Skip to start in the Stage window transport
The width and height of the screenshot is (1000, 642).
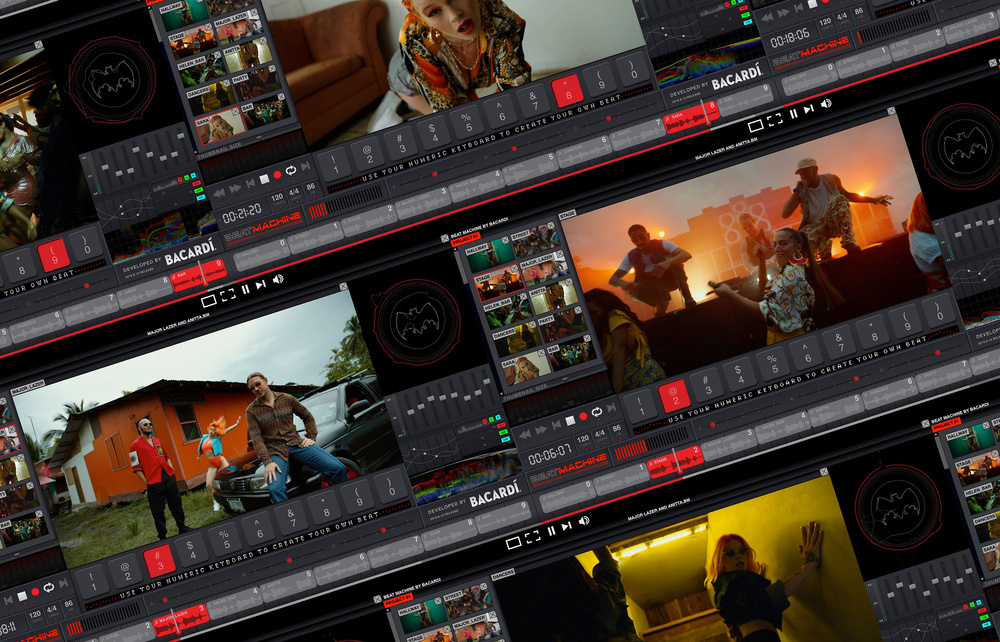tap(555, 426)
